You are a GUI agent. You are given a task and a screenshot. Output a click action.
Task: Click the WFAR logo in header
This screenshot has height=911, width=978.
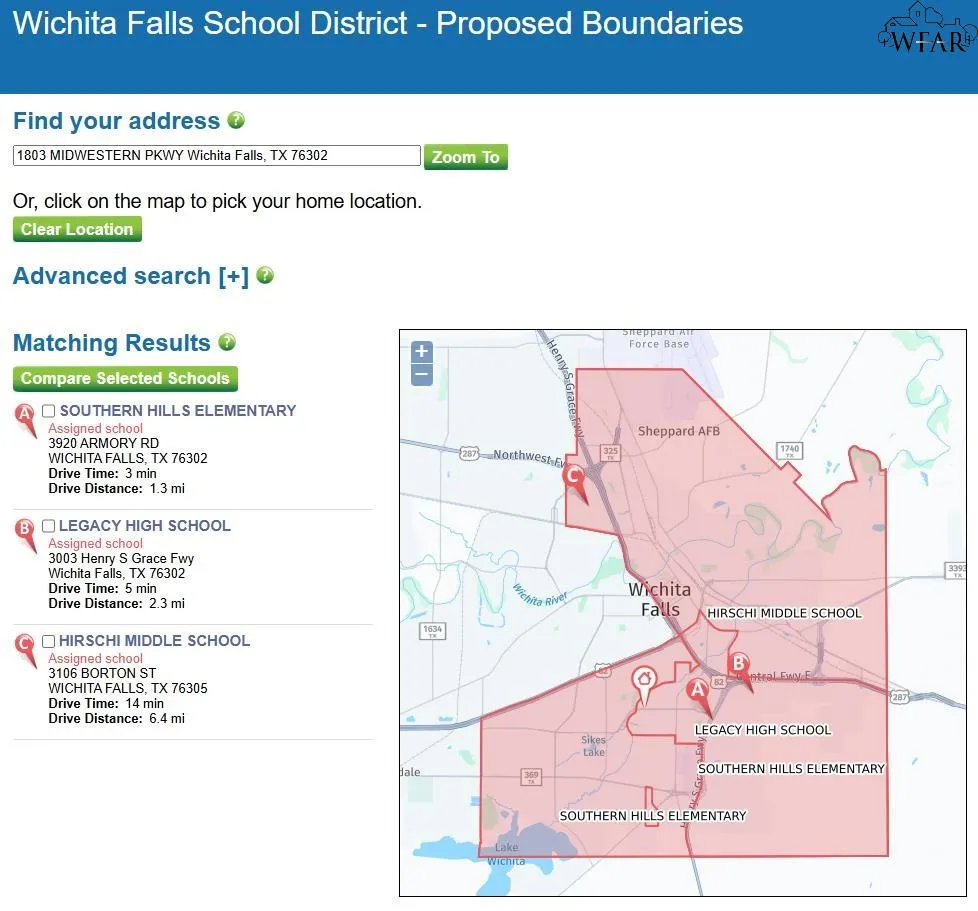927,30
